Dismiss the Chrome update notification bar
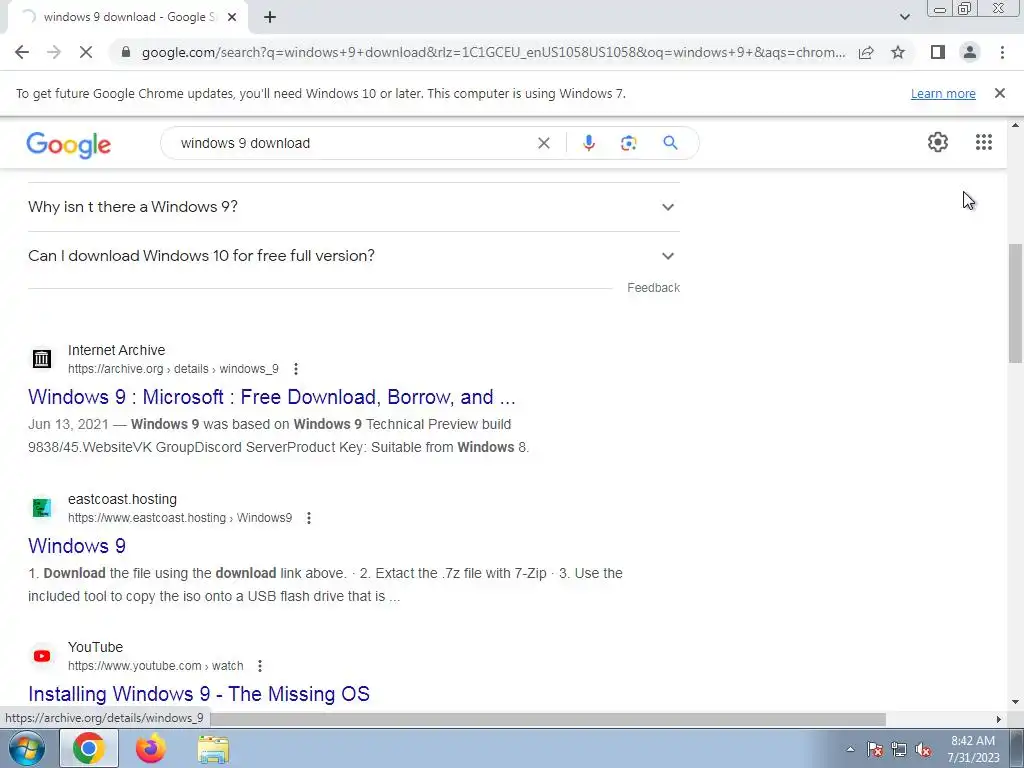This screenshot has width=1024, height=768. click(999, 93)
